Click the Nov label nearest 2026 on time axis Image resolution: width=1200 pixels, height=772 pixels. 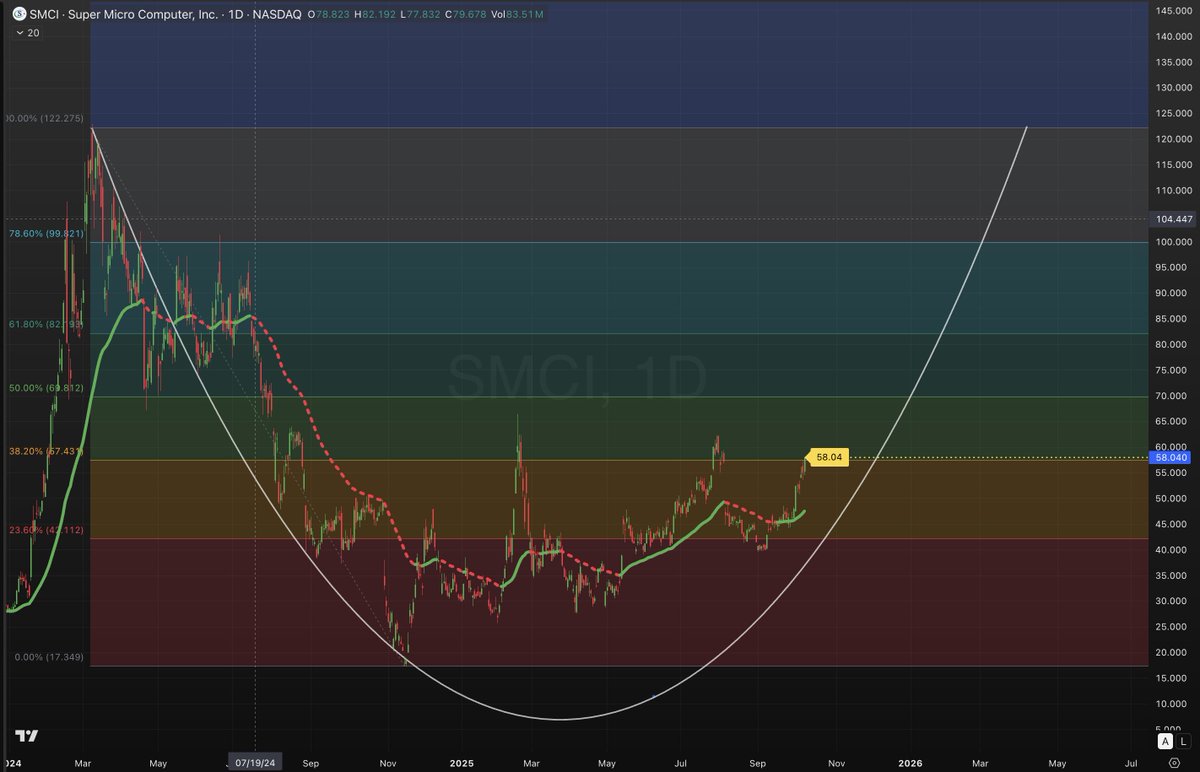coord(836,762)
